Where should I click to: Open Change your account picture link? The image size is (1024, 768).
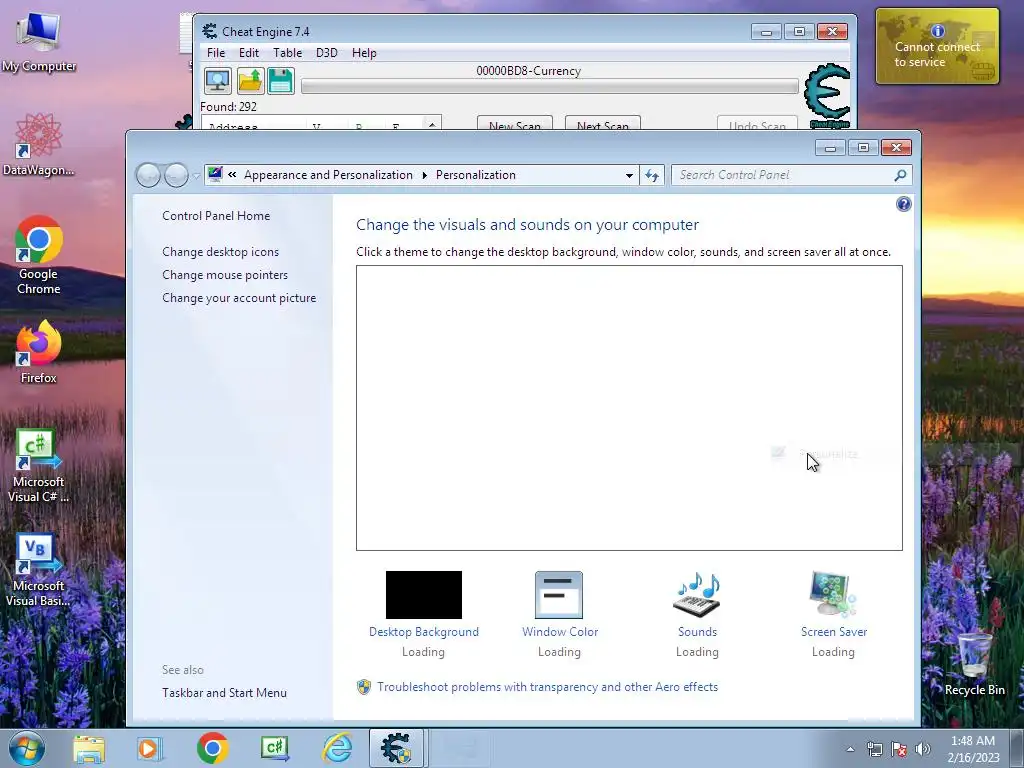tap(239, 298)
